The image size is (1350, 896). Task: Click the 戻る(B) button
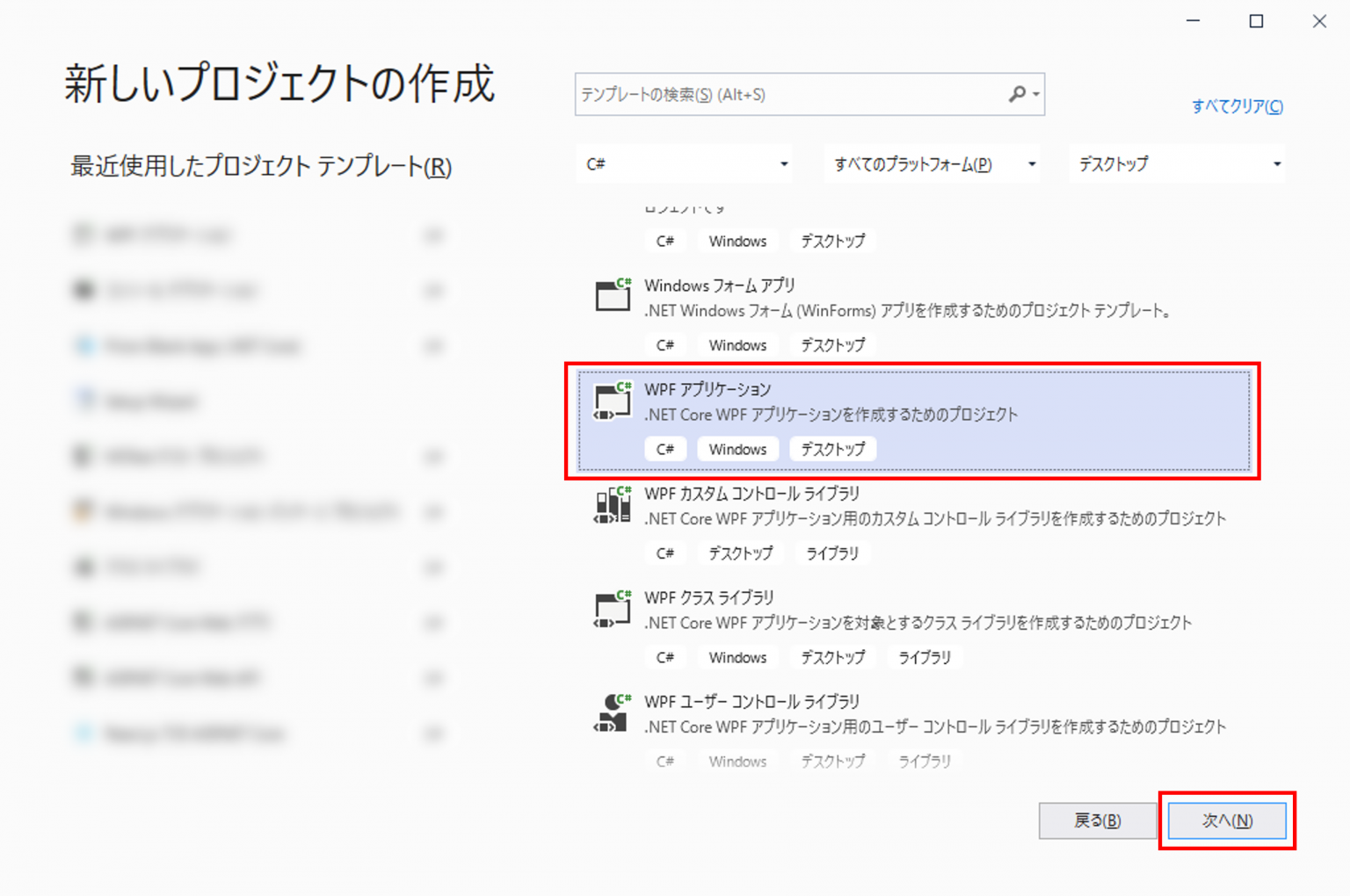click(1098, 820)
